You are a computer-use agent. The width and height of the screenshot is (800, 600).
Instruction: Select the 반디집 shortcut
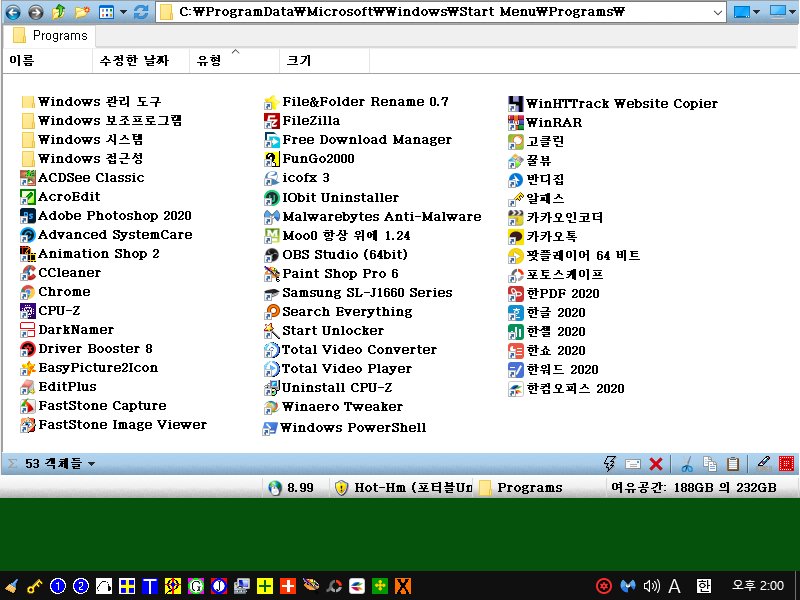coord(536,180)
